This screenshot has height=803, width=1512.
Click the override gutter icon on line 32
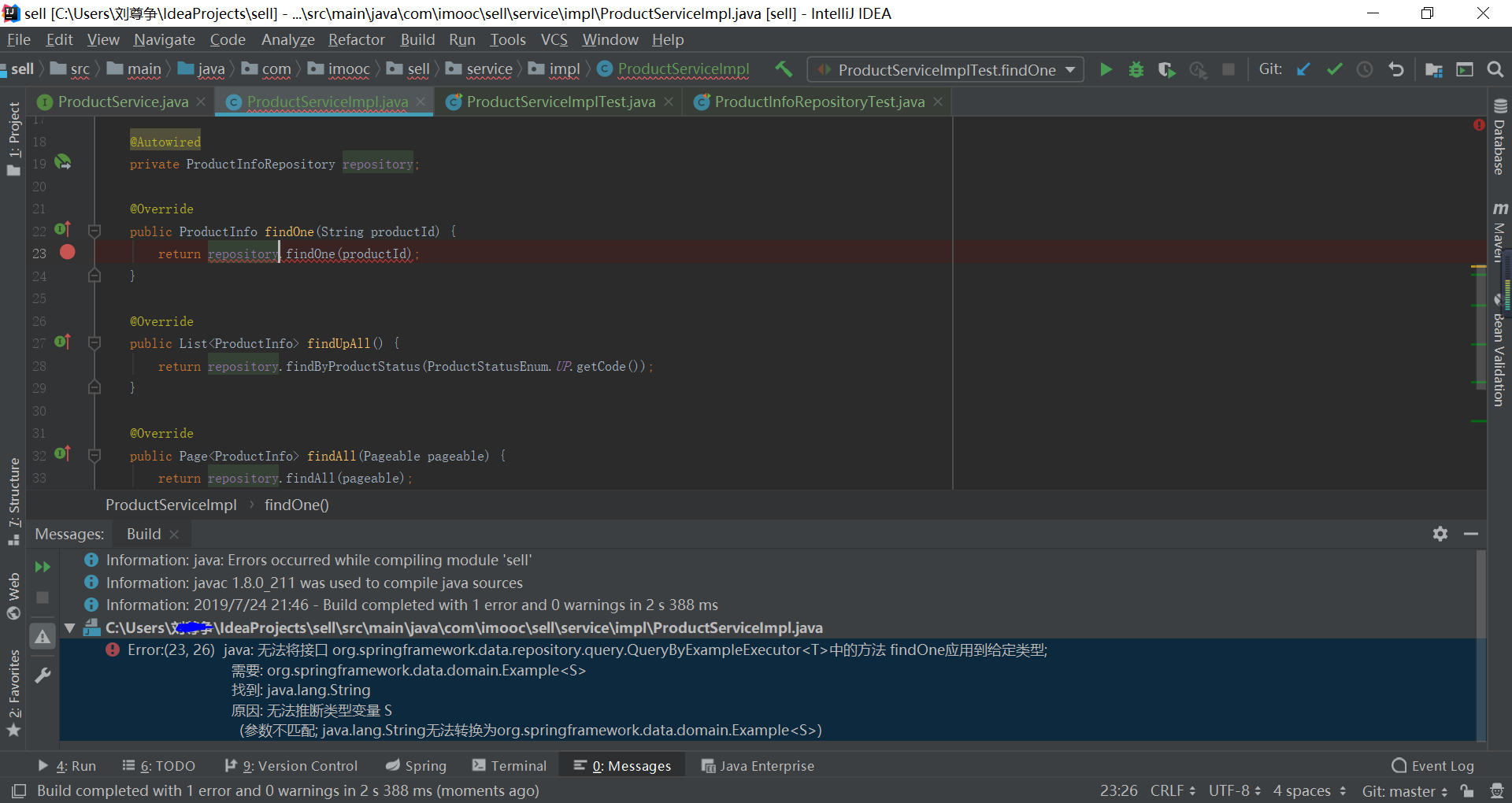tap(63, 453)
